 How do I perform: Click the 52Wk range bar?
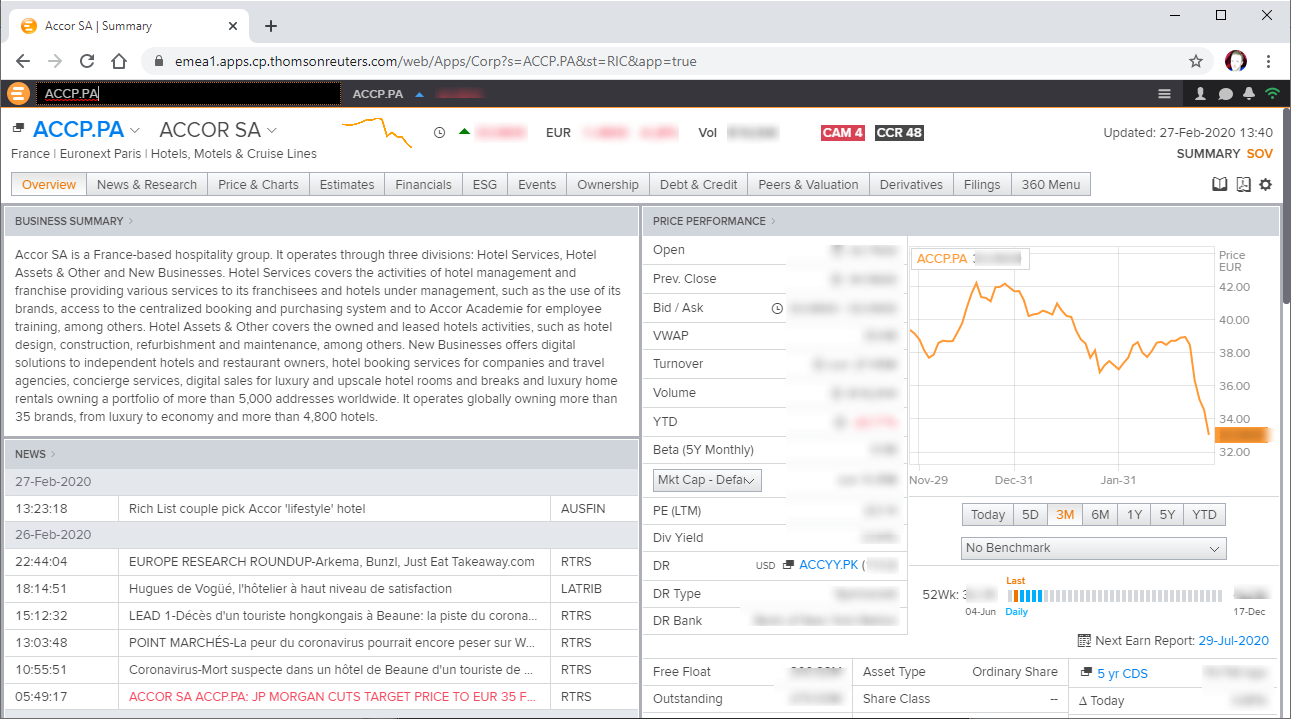click(x=1113, y=596)
